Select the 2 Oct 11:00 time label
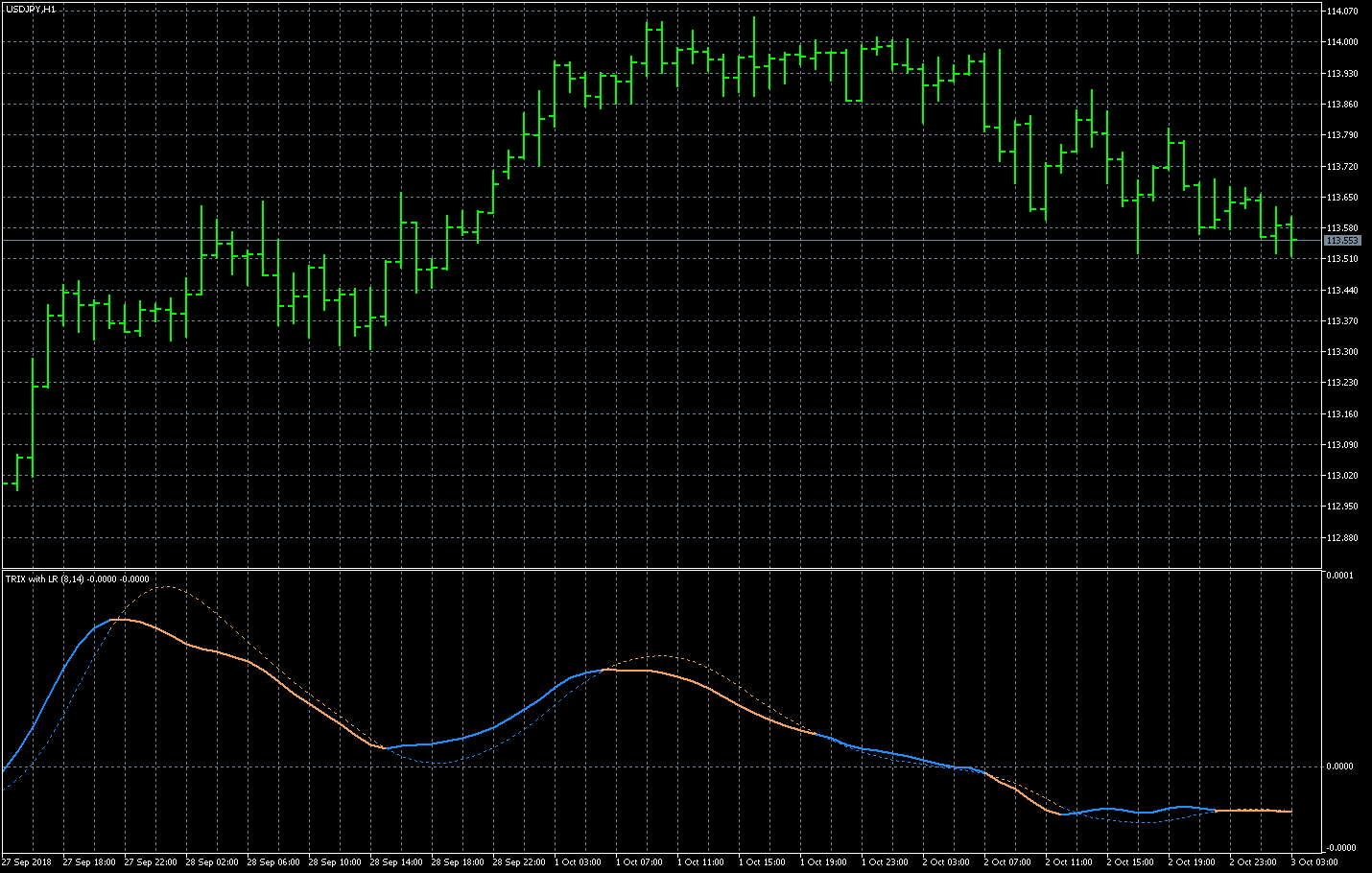The image size is (1372, 873). (1069, 861)
